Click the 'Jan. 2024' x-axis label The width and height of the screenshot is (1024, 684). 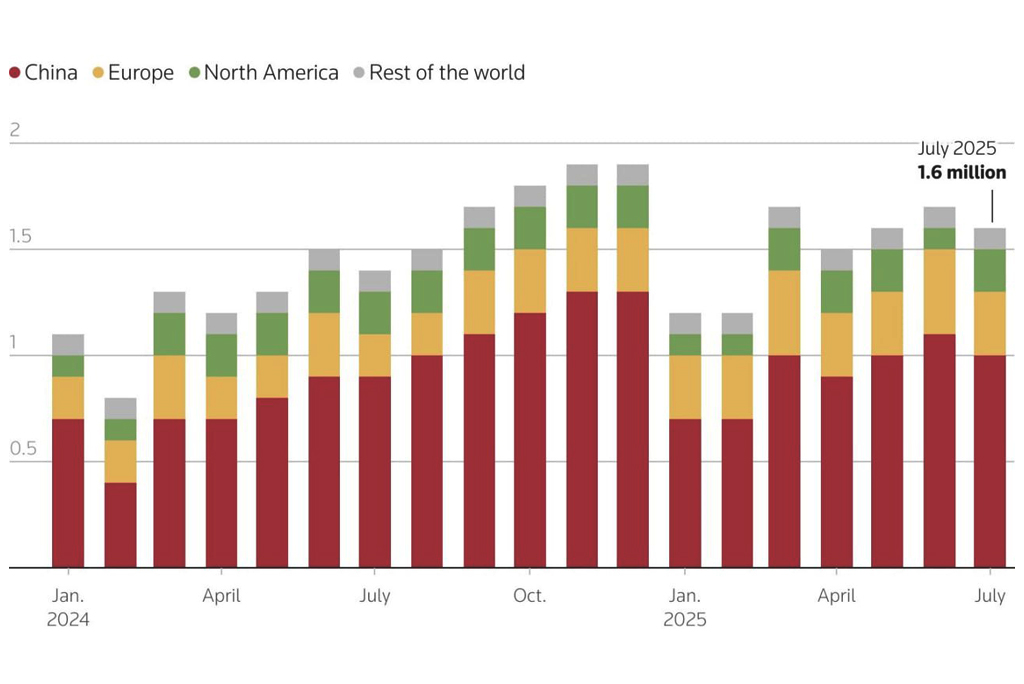coord(68,607)
